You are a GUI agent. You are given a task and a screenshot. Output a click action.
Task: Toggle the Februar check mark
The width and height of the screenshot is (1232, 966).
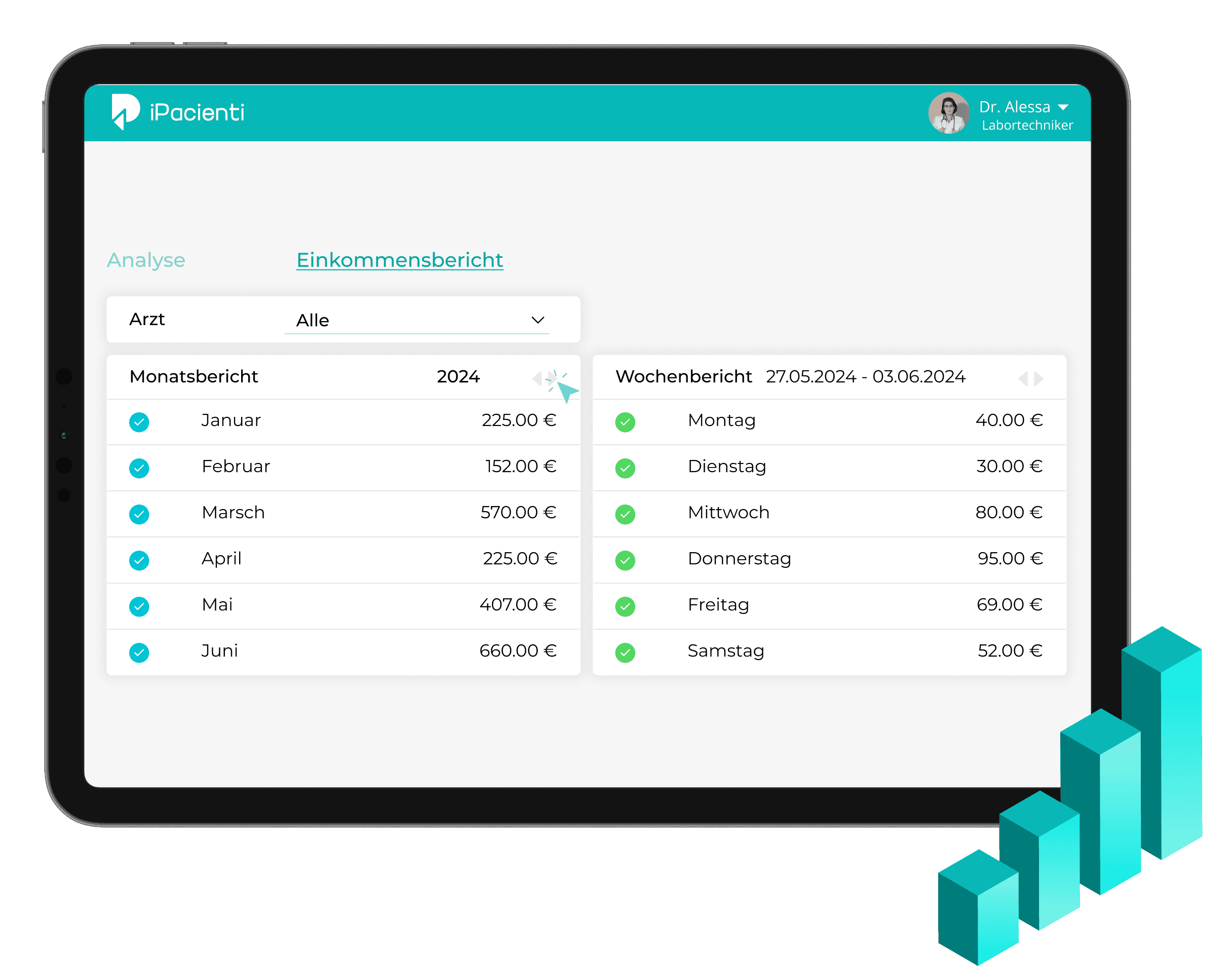point(139,468)
